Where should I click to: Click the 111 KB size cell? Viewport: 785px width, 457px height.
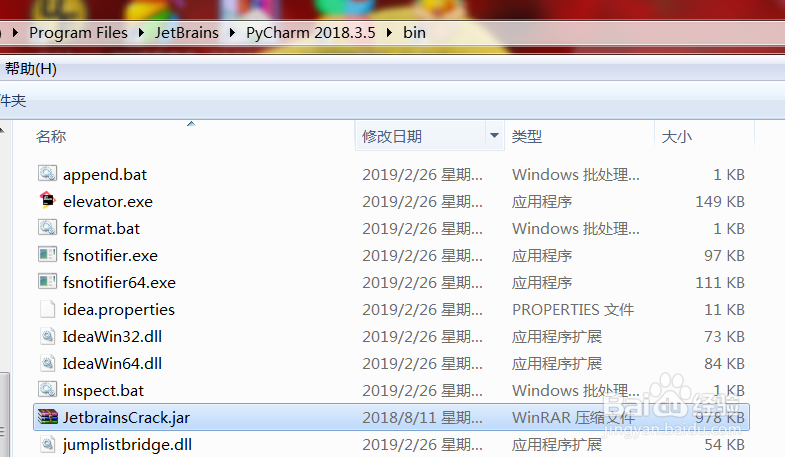point(719,282)
